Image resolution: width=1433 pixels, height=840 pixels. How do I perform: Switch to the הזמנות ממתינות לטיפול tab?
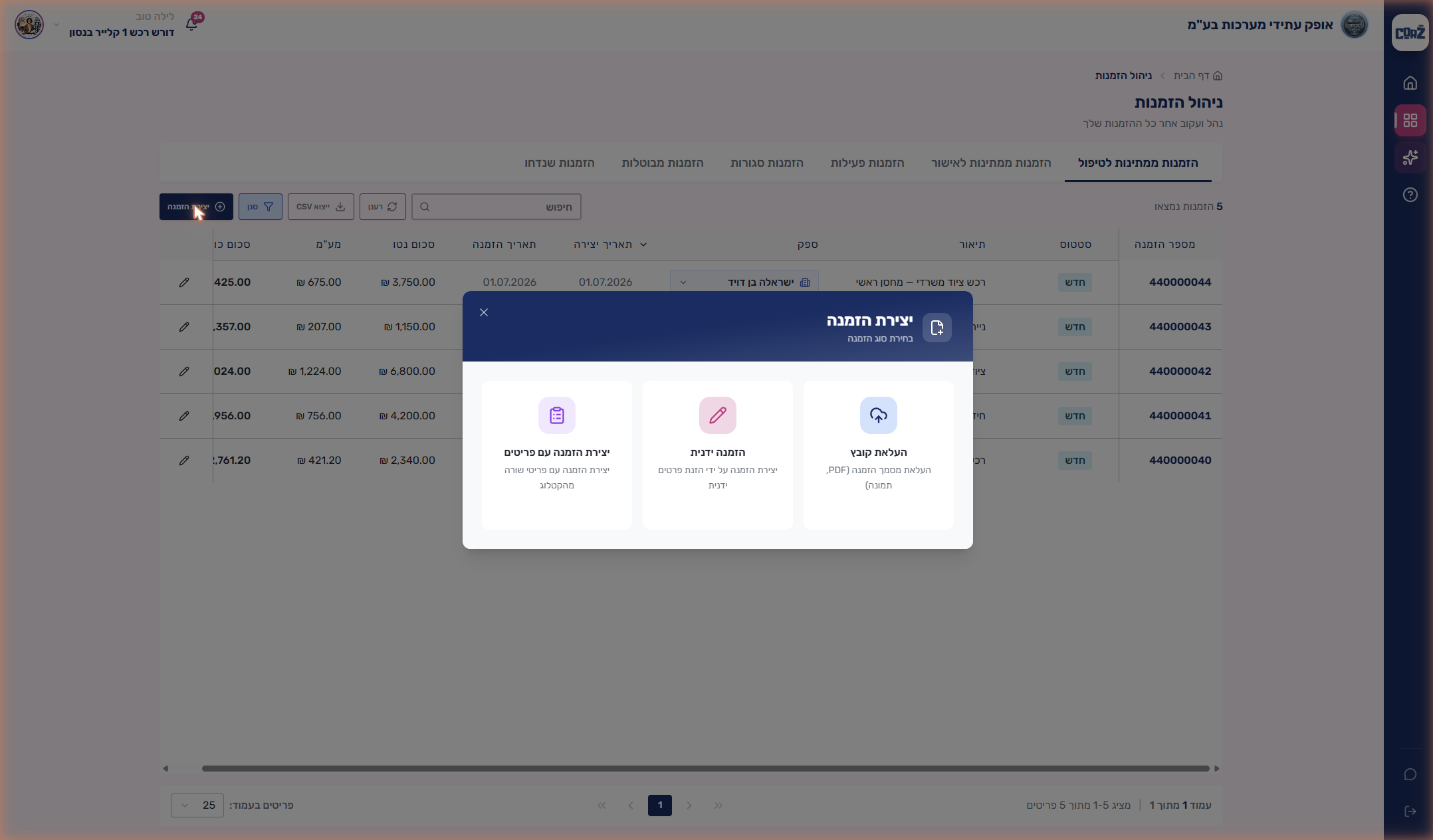click(1138, 163)
